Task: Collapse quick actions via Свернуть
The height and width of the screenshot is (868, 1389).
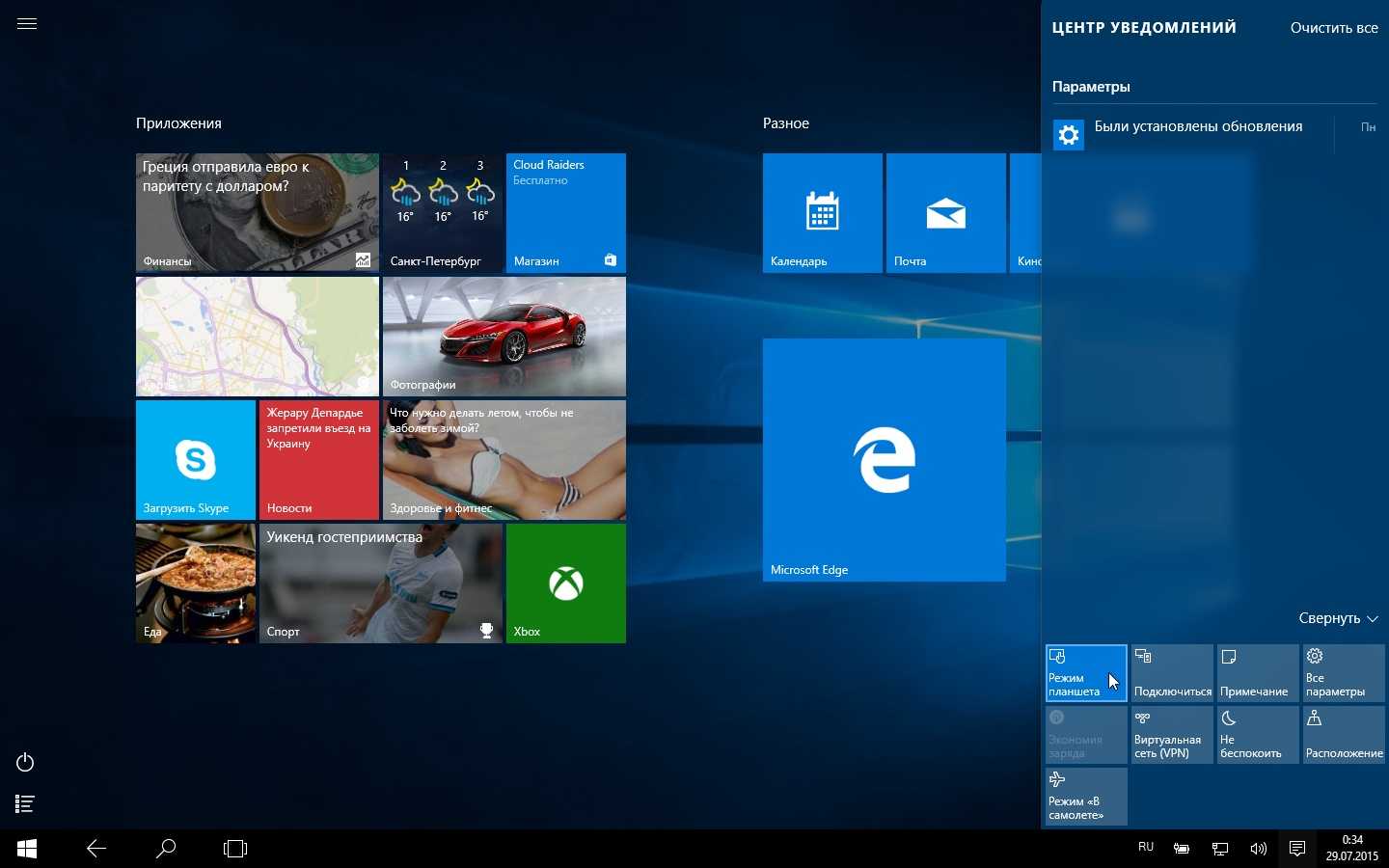Action: (x=1338, y=618)
